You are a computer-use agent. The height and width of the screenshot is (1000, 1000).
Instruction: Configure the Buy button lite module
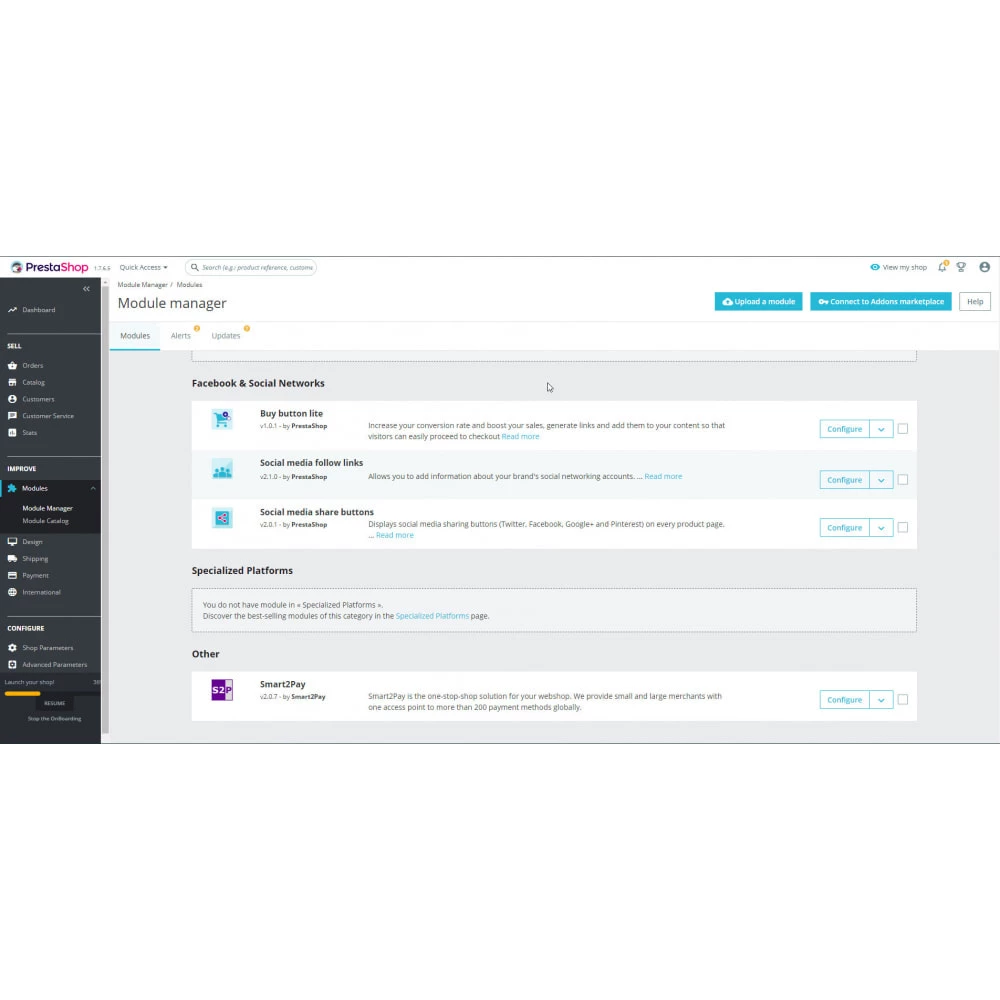[x=844, y=429]
